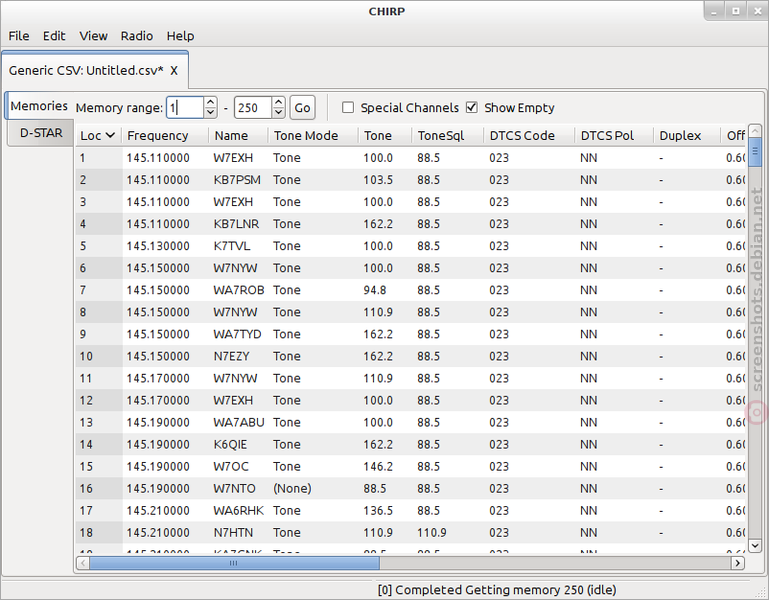Sort by the Name column header

(238, 136)
